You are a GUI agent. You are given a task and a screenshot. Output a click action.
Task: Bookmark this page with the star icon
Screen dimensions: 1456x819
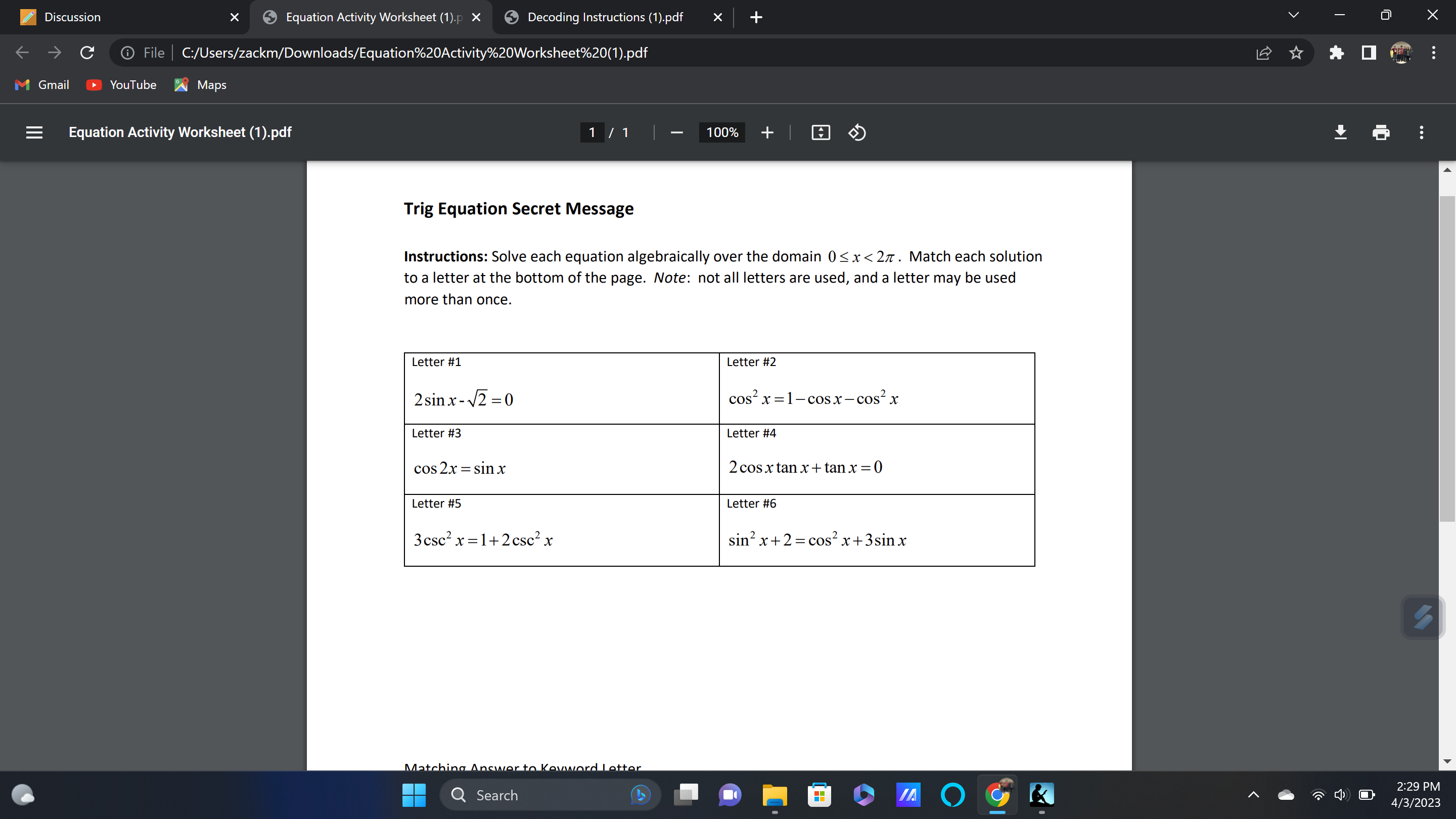[1296, 53]
